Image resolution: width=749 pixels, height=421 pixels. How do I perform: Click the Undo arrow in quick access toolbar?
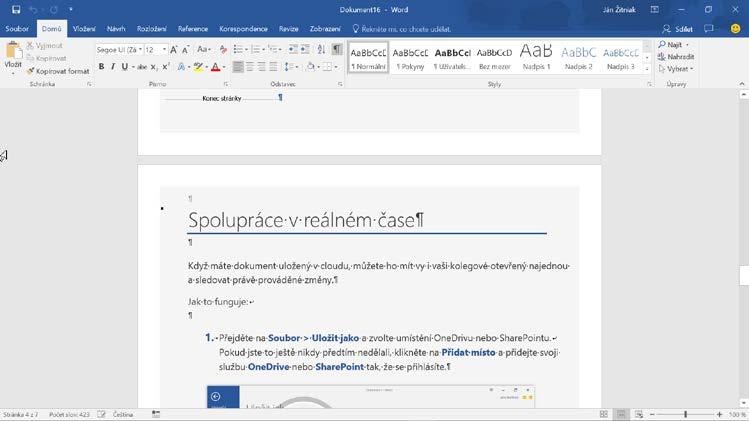(33, 10)
